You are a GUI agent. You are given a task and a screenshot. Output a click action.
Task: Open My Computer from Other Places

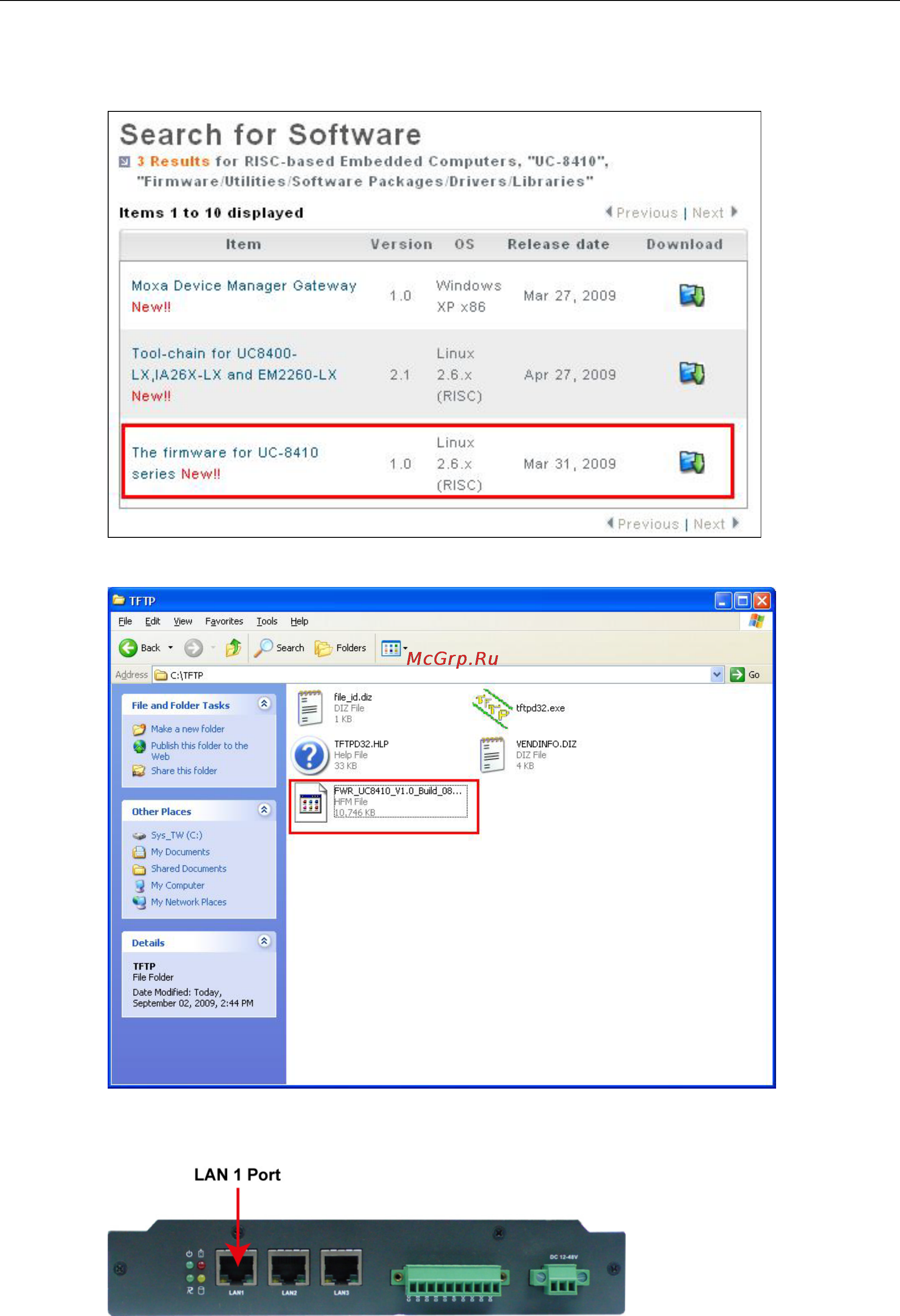click(x=178, y=886)
